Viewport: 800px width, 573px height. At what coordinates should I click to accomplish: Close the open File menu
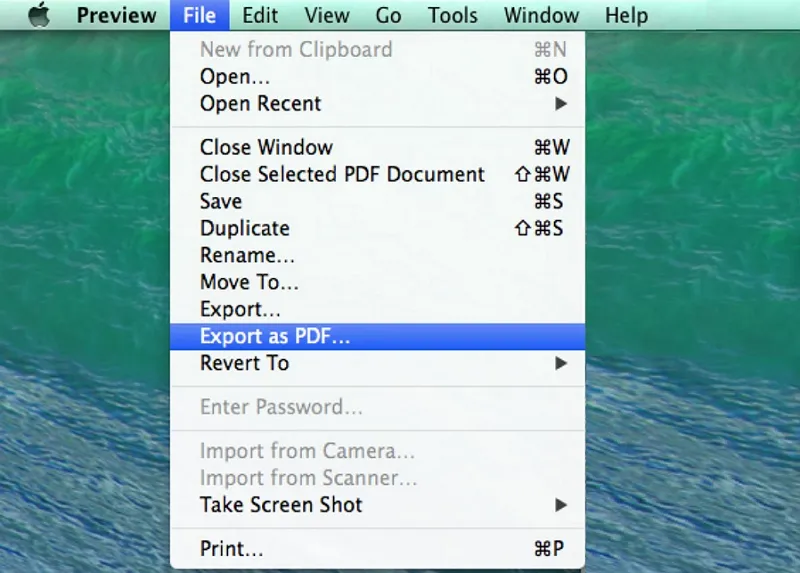tap(200, 15)
